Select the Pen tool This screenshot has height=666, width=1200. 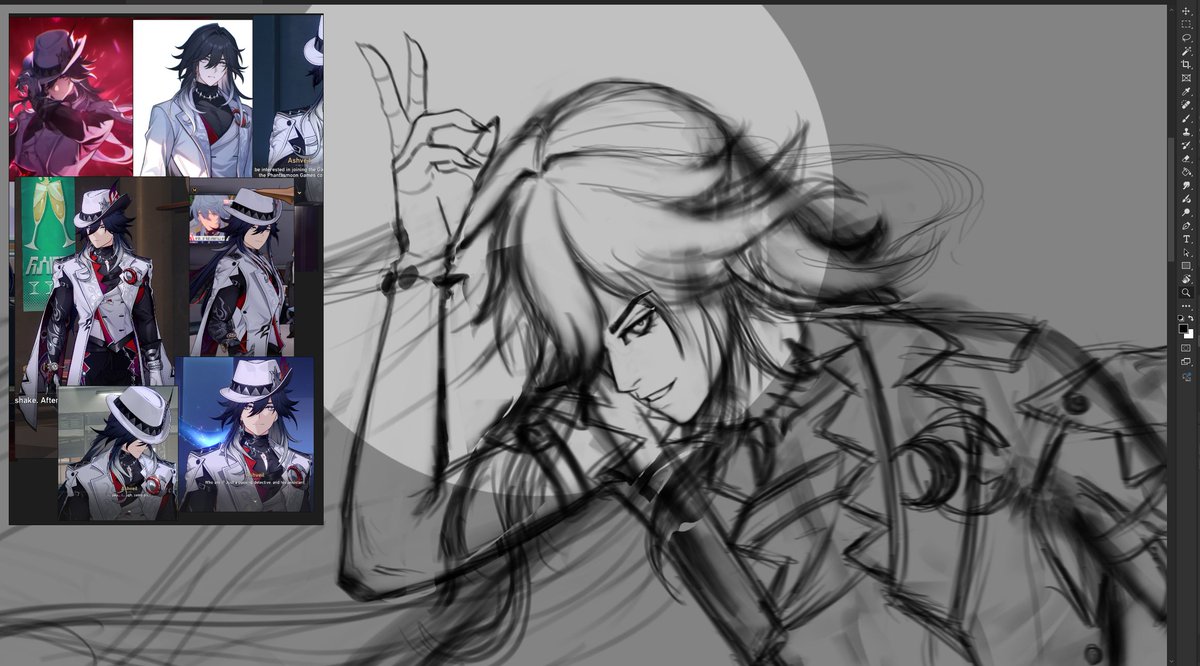pos(1186,225)
